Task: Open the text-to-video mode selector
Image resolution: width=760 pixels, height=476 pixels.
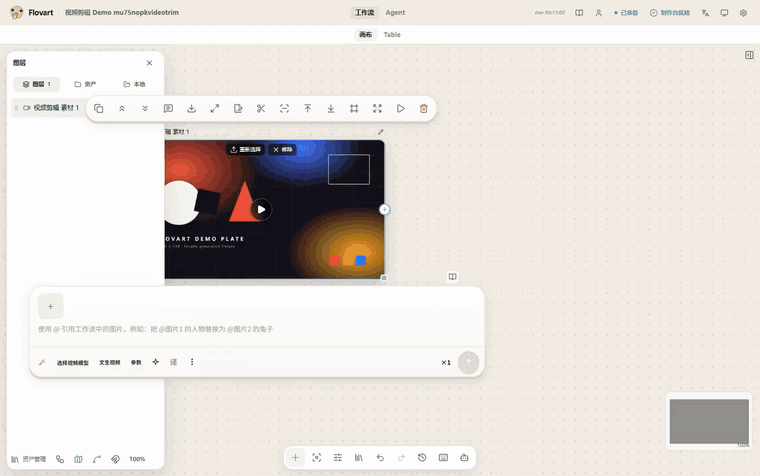Action: pyautogui.click(x=110, y=363)
